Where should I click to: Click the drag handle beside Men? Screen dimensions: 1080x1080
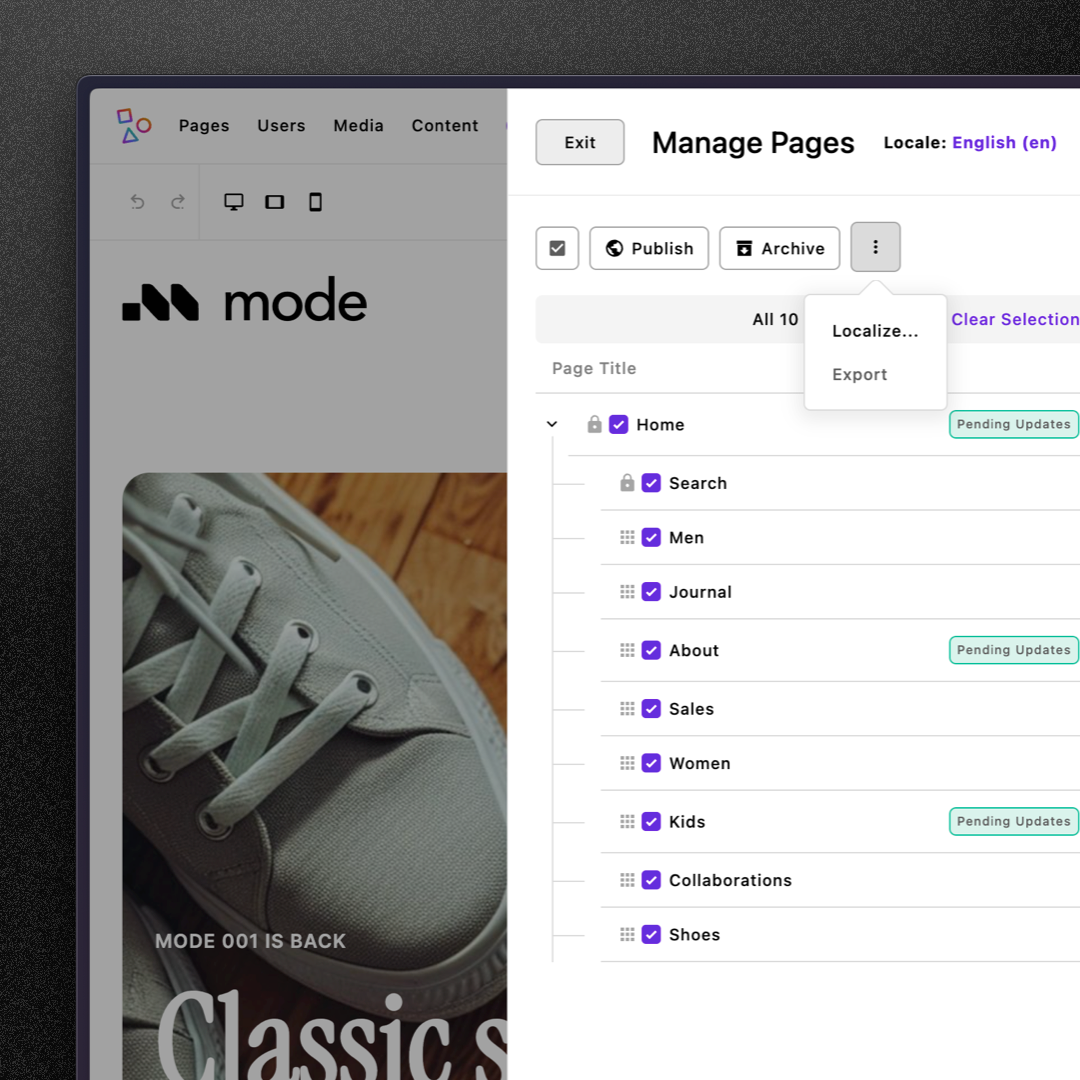[x=627, y=537]
